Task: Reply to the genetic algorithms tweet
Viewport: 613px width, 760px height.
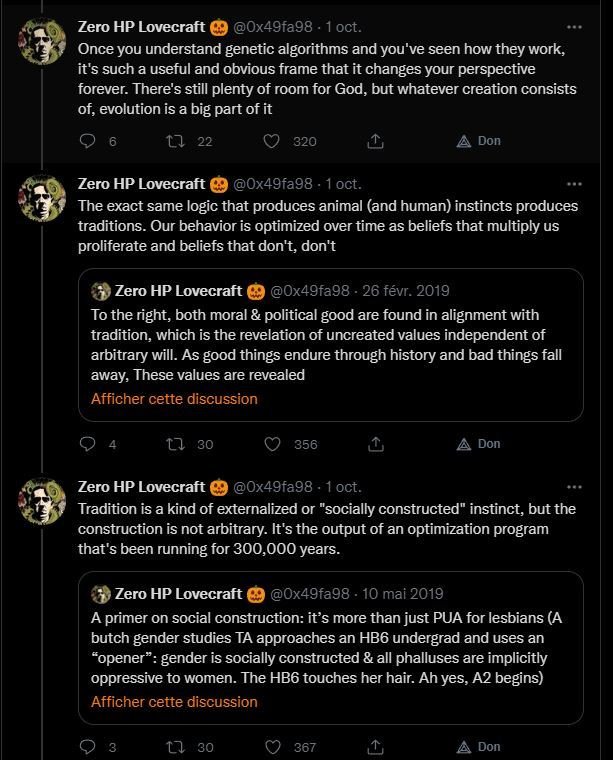Action: tap(87, 141)
